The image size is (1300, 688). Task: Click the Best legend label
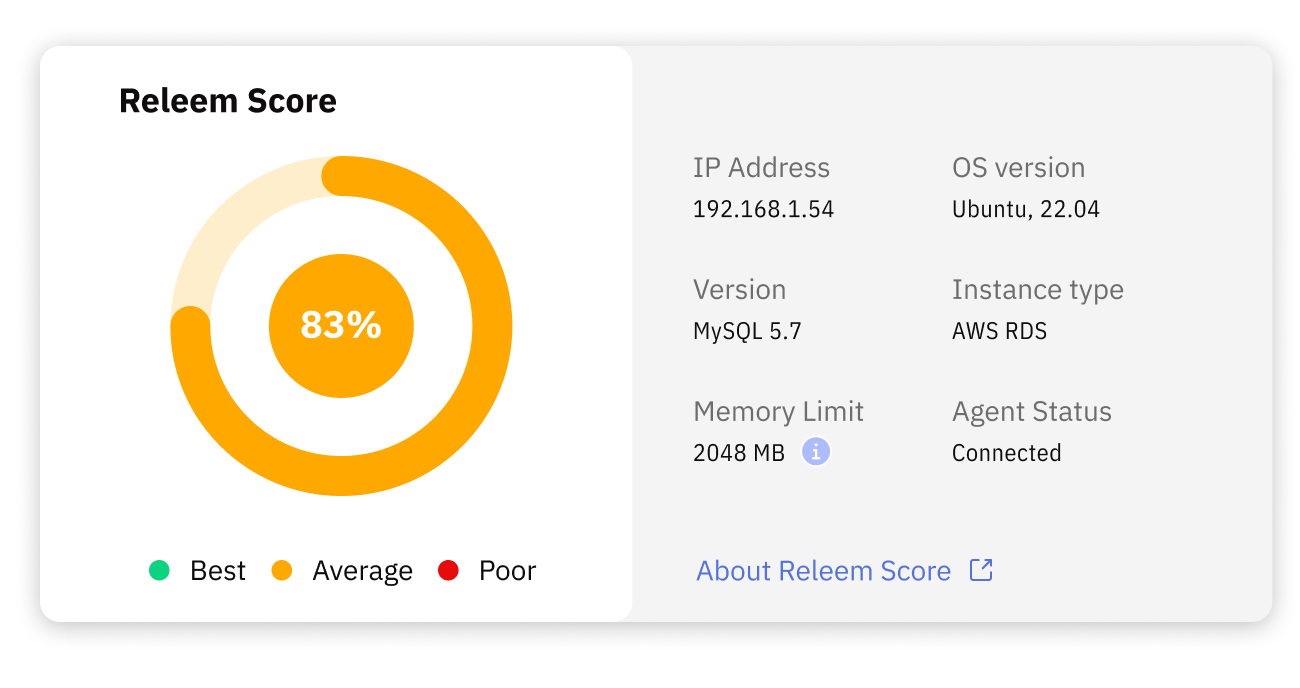click(x=218, y=571)
